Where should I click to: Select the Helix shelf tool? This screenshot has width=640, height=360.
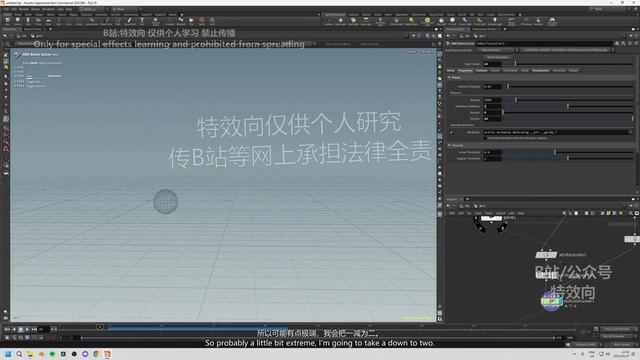(x=212, y=20)
